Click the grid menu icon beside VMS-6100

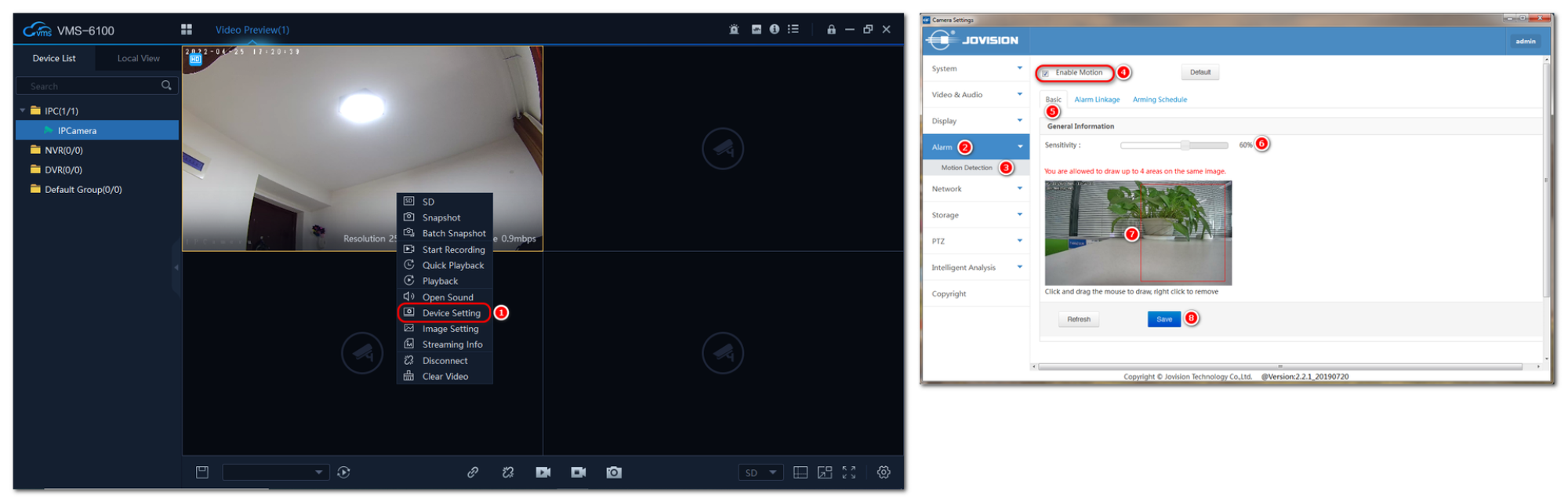pos(187,30)
